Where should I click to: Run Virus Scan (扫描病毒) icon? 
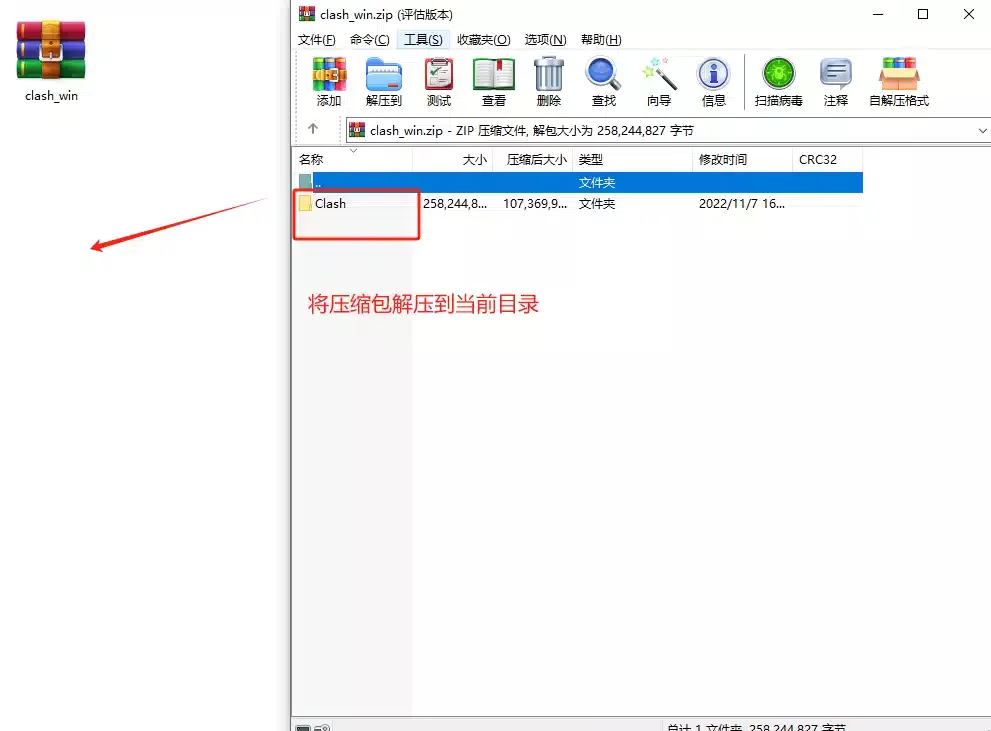coord(778,82)
